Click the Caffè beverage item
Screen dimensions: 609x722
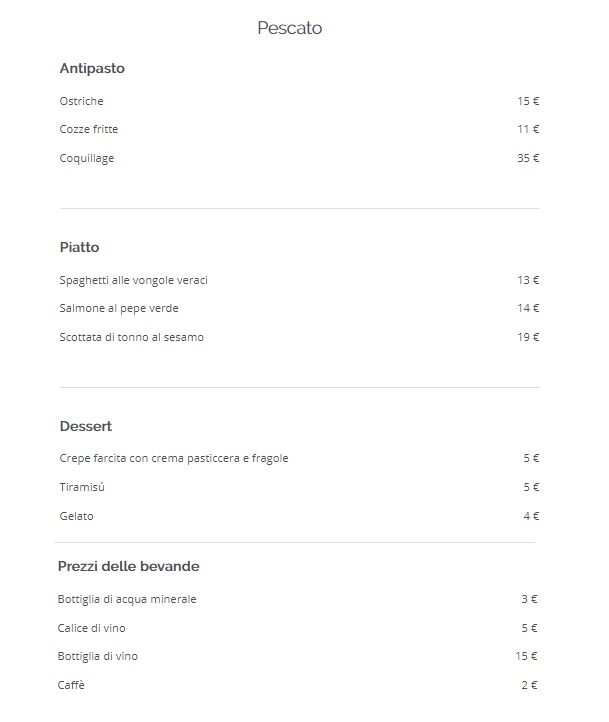[x=72, y=685]
